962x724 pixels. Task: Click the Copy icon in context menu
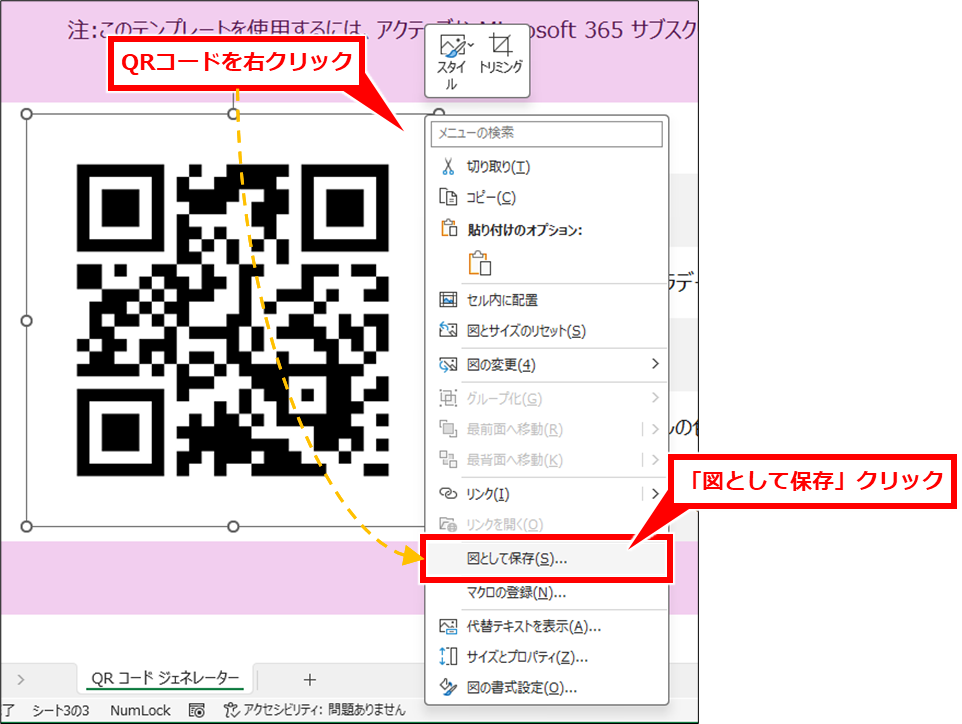coord(448,198)
